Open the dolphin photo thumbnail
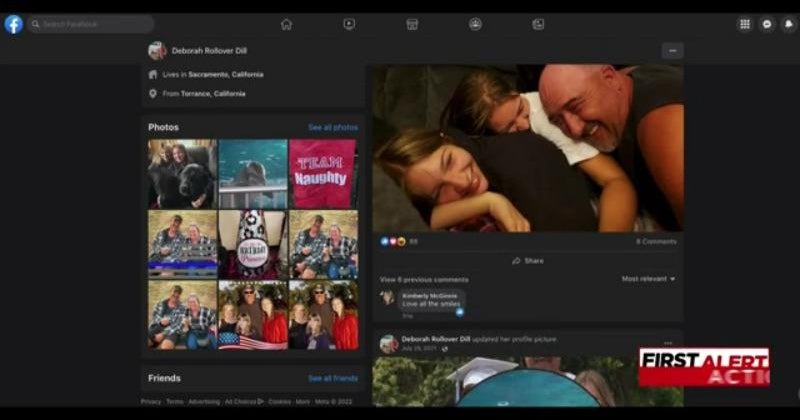Image resolution: width=800 pixels, height=420 pixels. [253, 174]
